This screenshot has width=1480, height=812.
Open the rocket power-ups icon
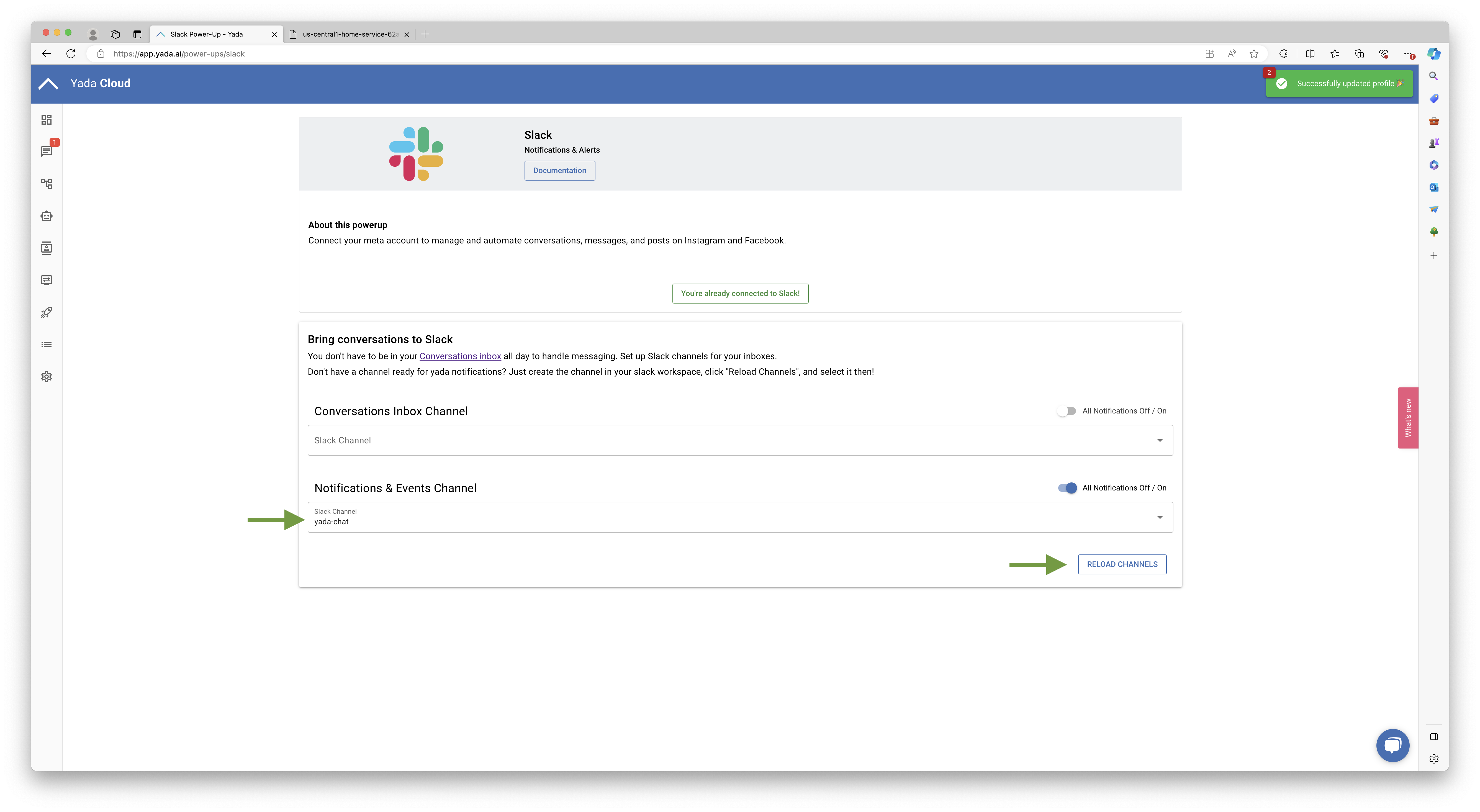tap(47, 313)
